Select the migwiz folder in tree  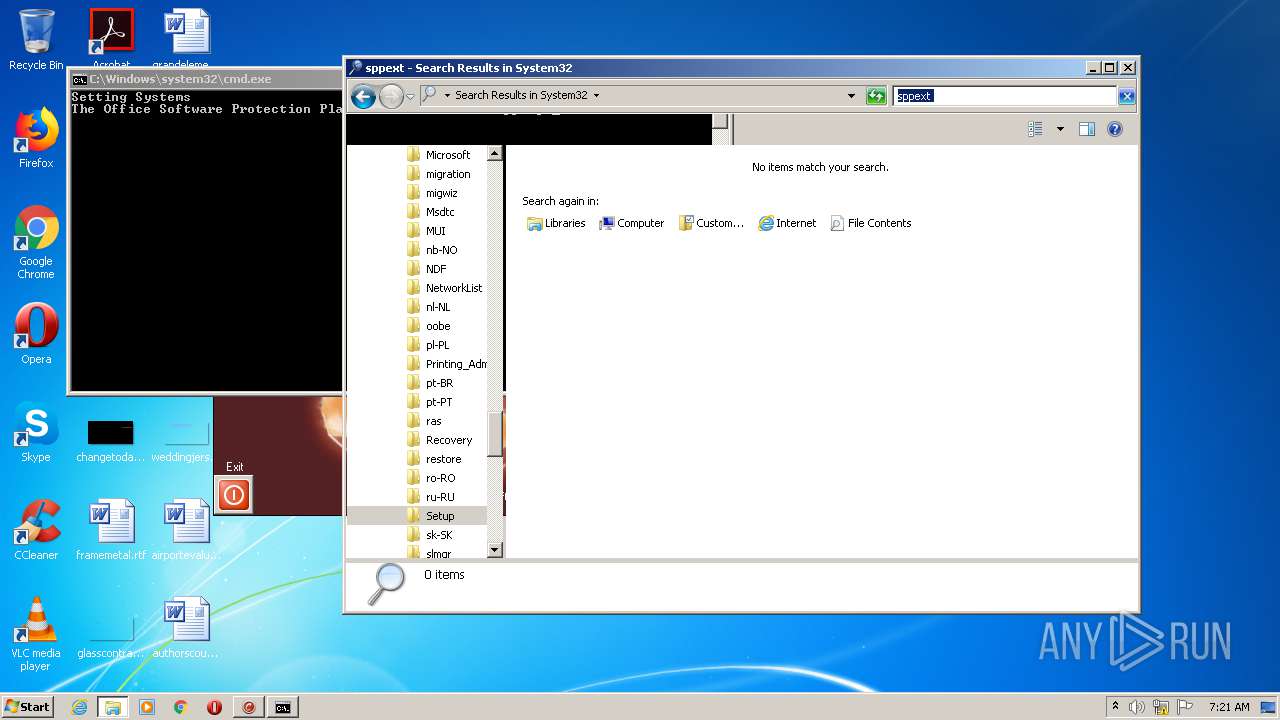point(432,193)
